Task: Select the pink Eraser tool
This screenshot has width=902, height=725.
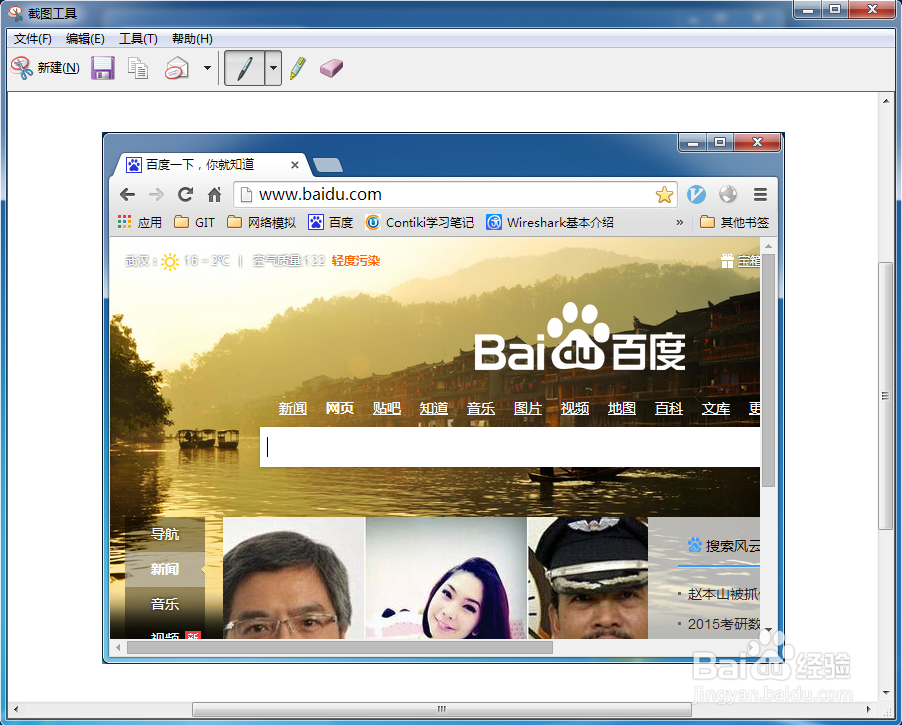Action: point(331,68)
